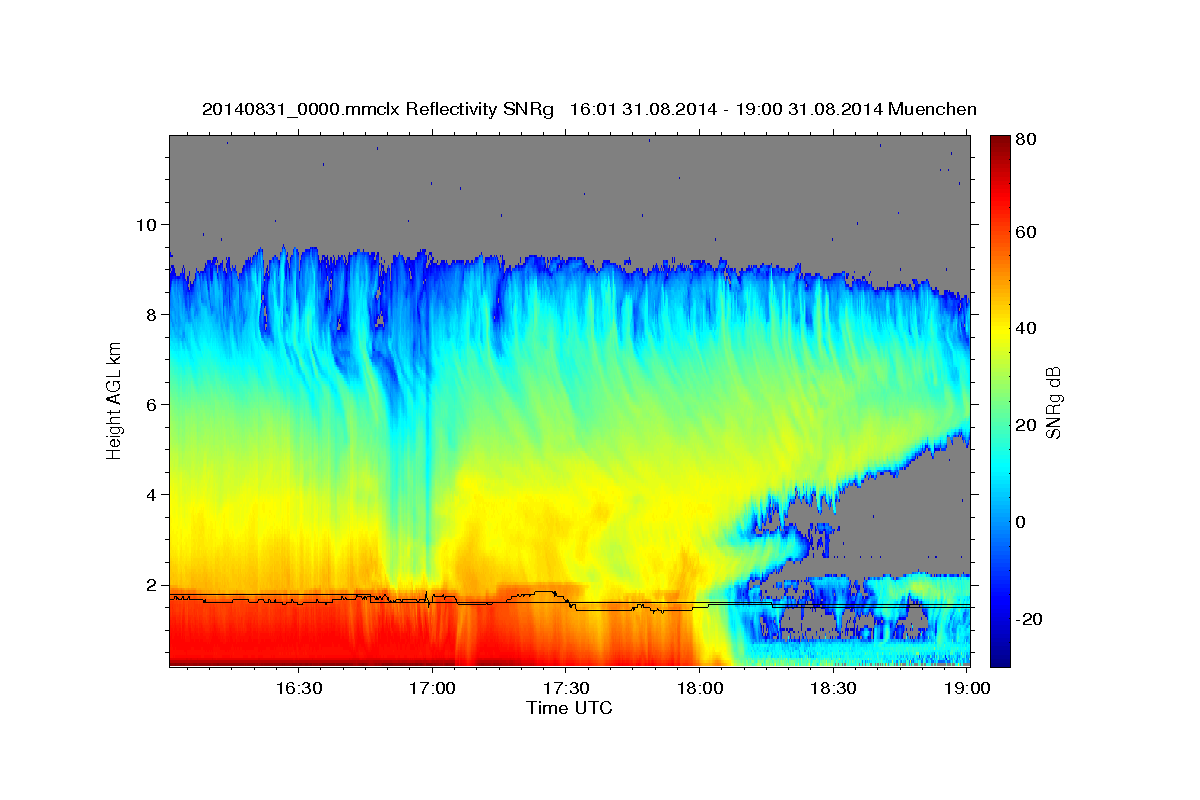Click the colorbar value 20
This screenshot has height=800, width=1200.
pos(1025,425)
